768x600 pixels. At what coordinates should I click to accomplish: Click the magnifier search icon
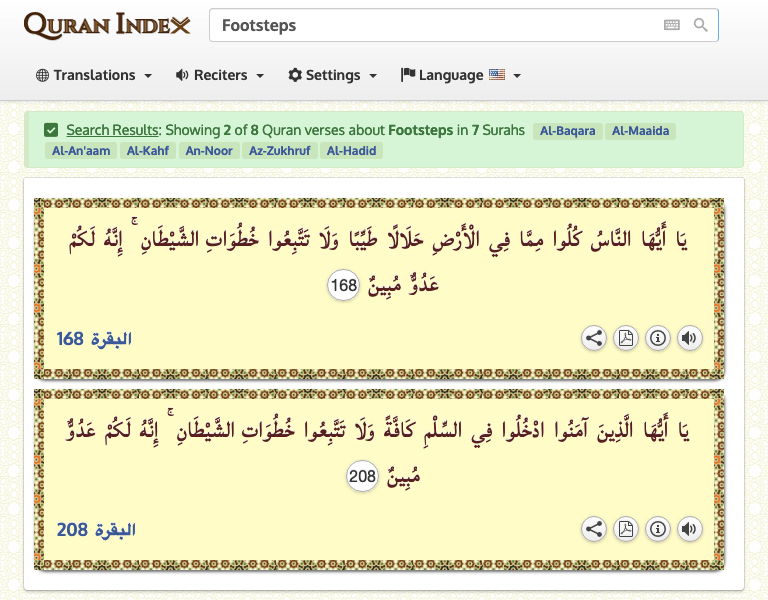[700, 25]
